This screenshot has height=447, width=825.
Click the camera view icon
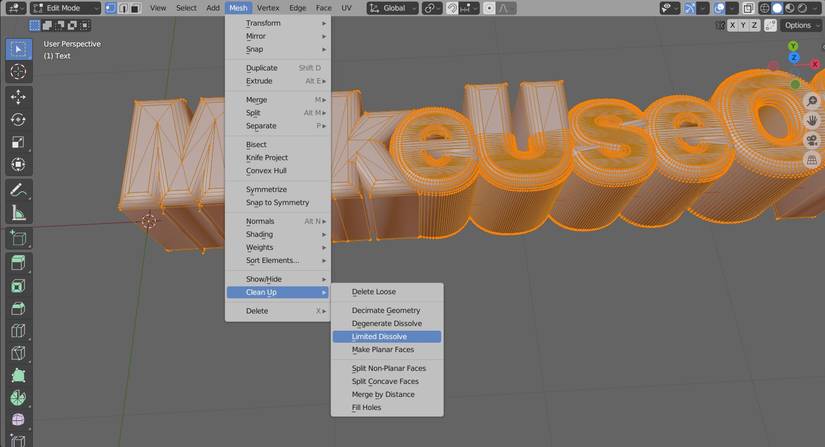[812, 140]
